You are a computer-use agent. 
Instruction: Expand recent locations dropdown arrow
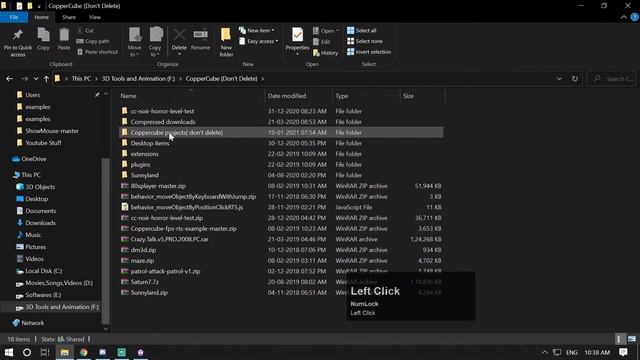36,79
